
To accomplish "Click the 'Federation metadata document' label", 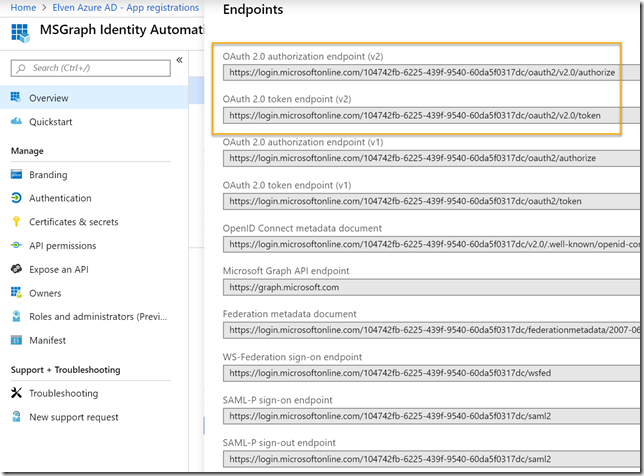I will tap(290, 314).
